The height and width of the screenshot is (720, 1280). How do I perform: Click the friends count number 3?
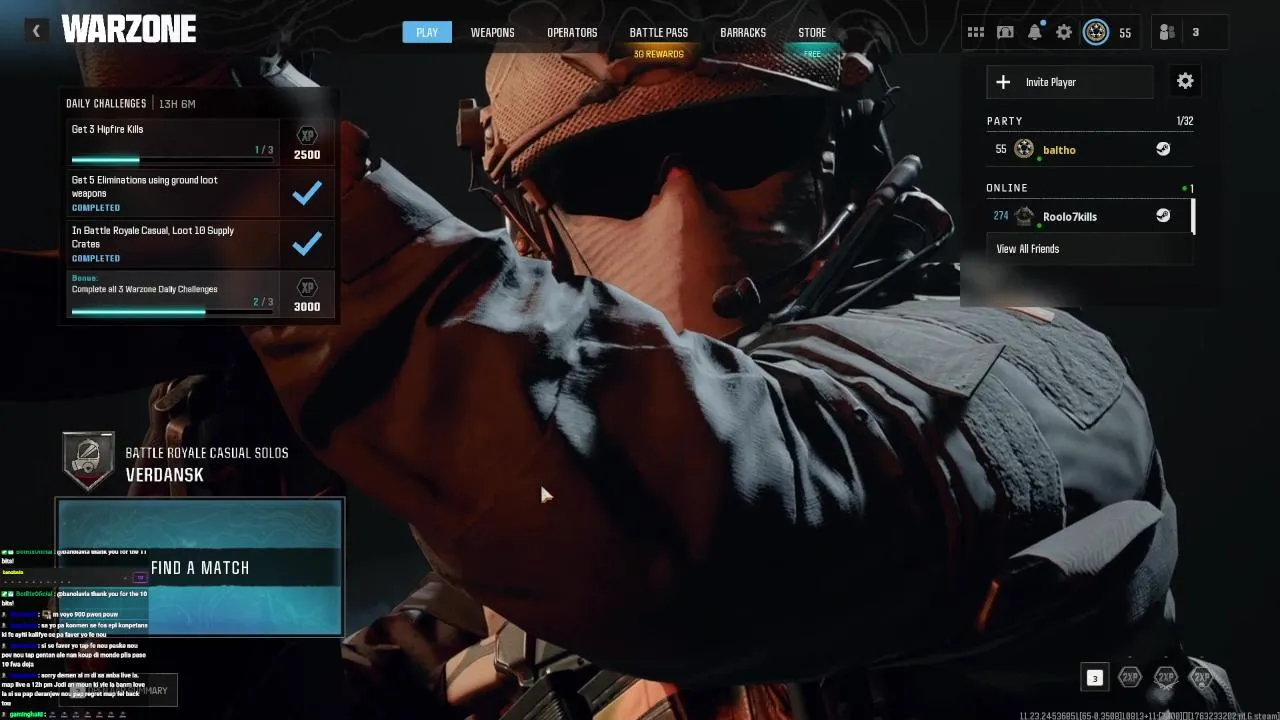tap(1195, 32)
